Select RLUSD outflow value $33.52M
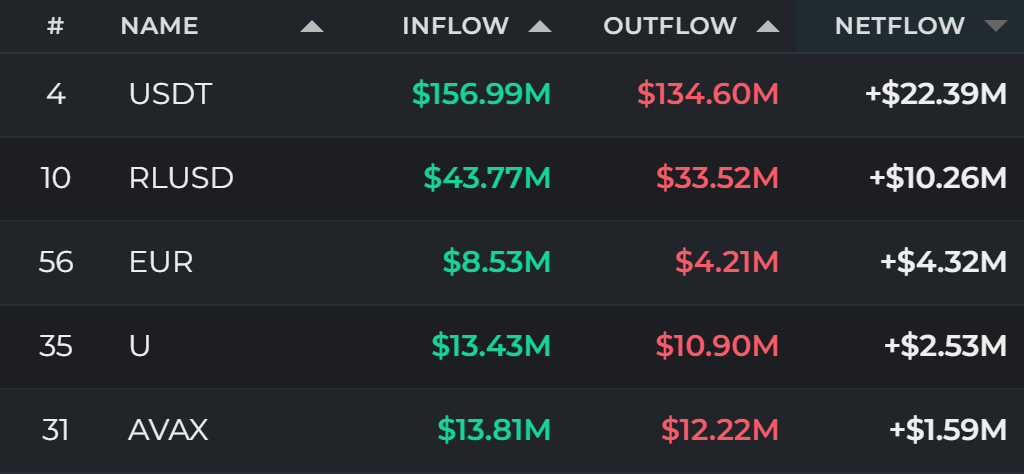The image size is (1024, 474). [718, 178]
